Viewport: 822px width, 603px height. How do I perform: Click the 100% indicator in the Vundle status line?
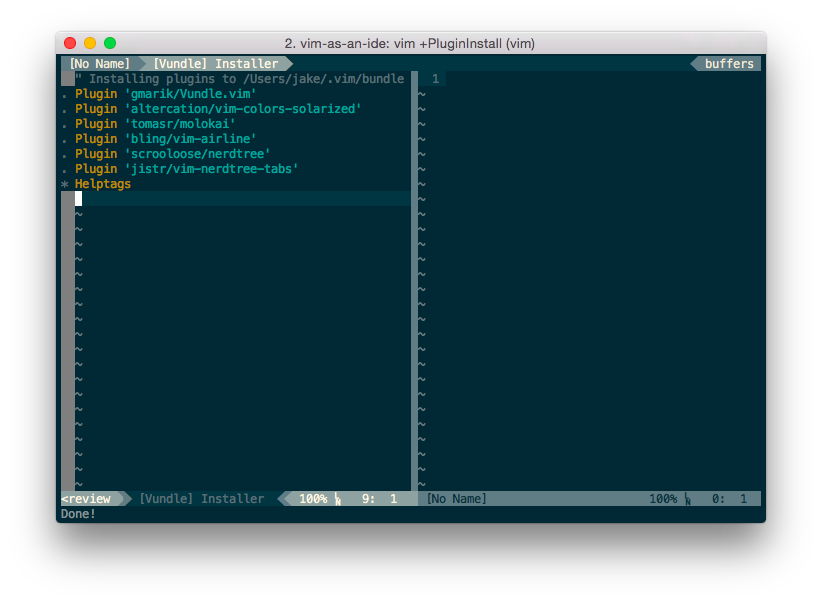[313, 499]
